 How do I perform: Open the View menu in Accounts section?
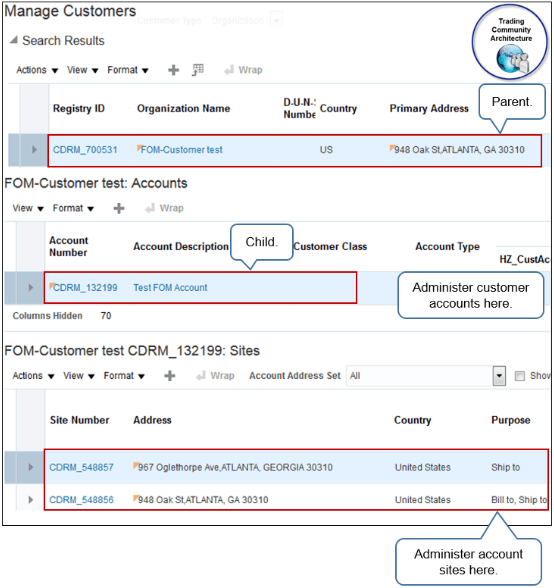(28, 208)
